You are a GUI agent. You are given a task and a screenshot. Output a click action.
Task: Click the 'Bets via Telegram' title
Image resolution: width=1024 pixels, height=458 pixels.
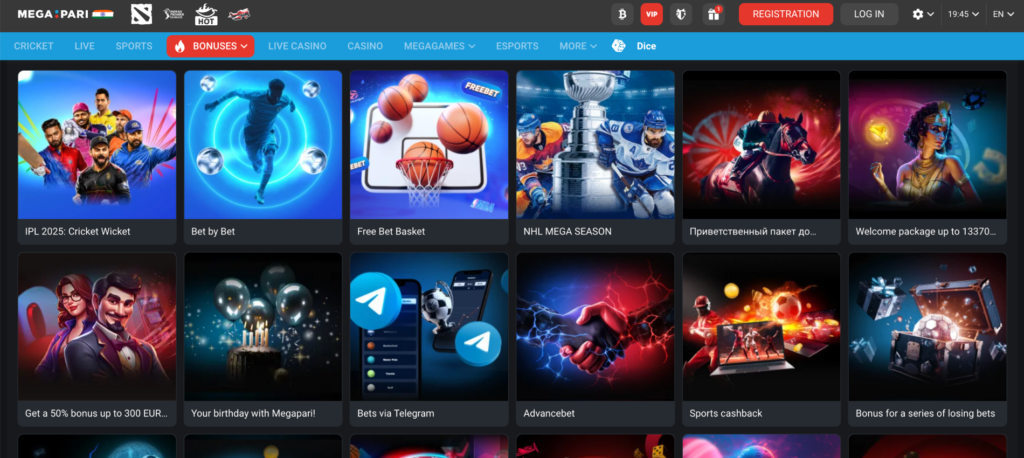396,414
